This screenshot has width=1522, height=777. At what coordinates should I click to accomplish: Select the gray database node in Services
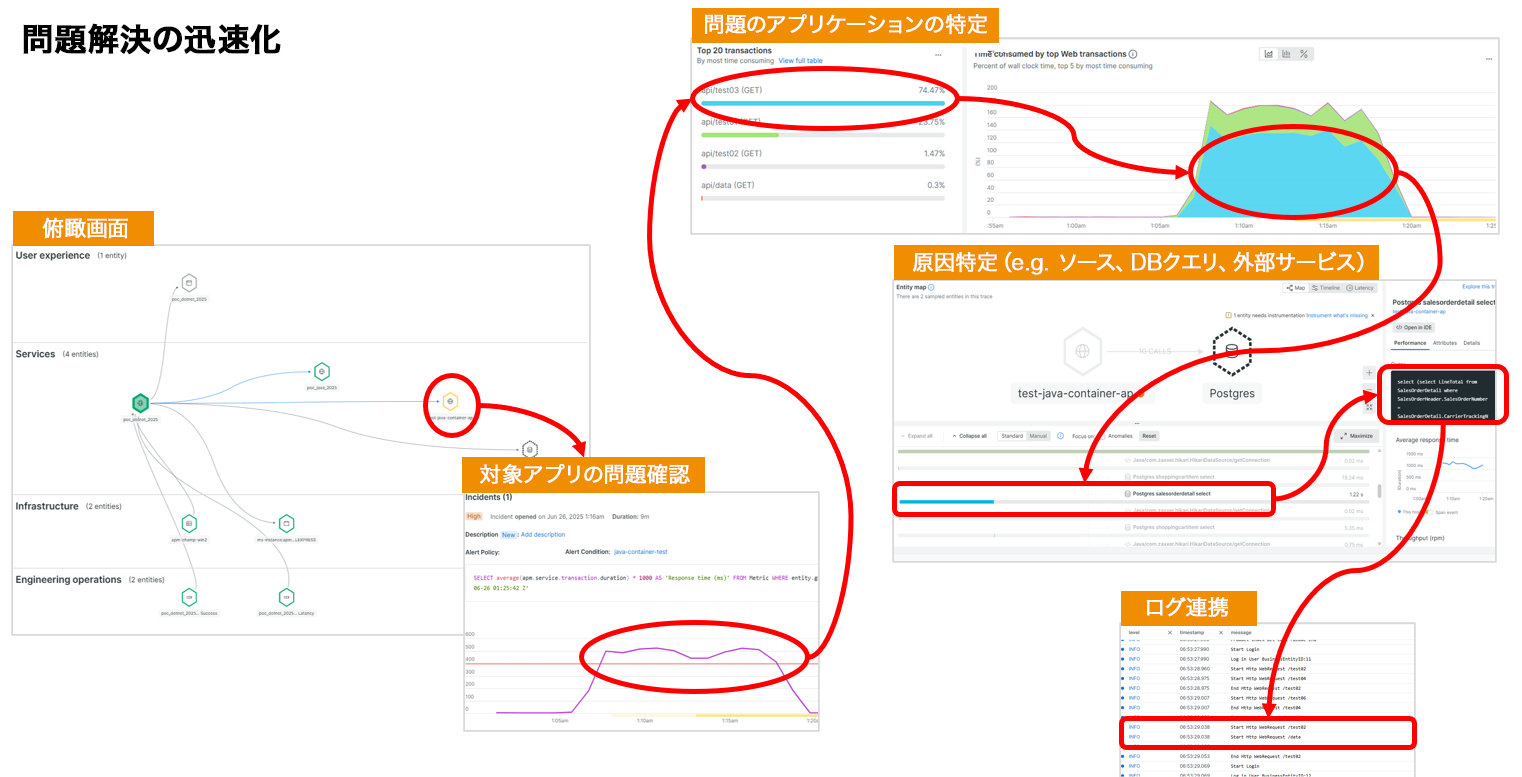click(x=530, y=450)
